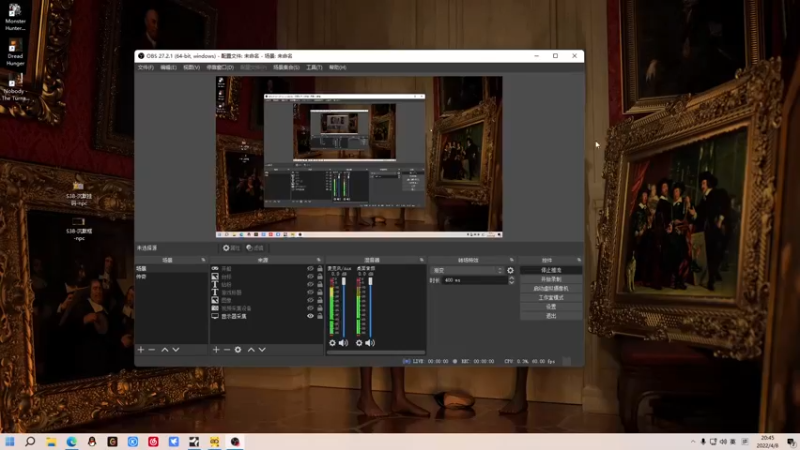Open Dread Hunger desktop shortcut

(15, 53)
